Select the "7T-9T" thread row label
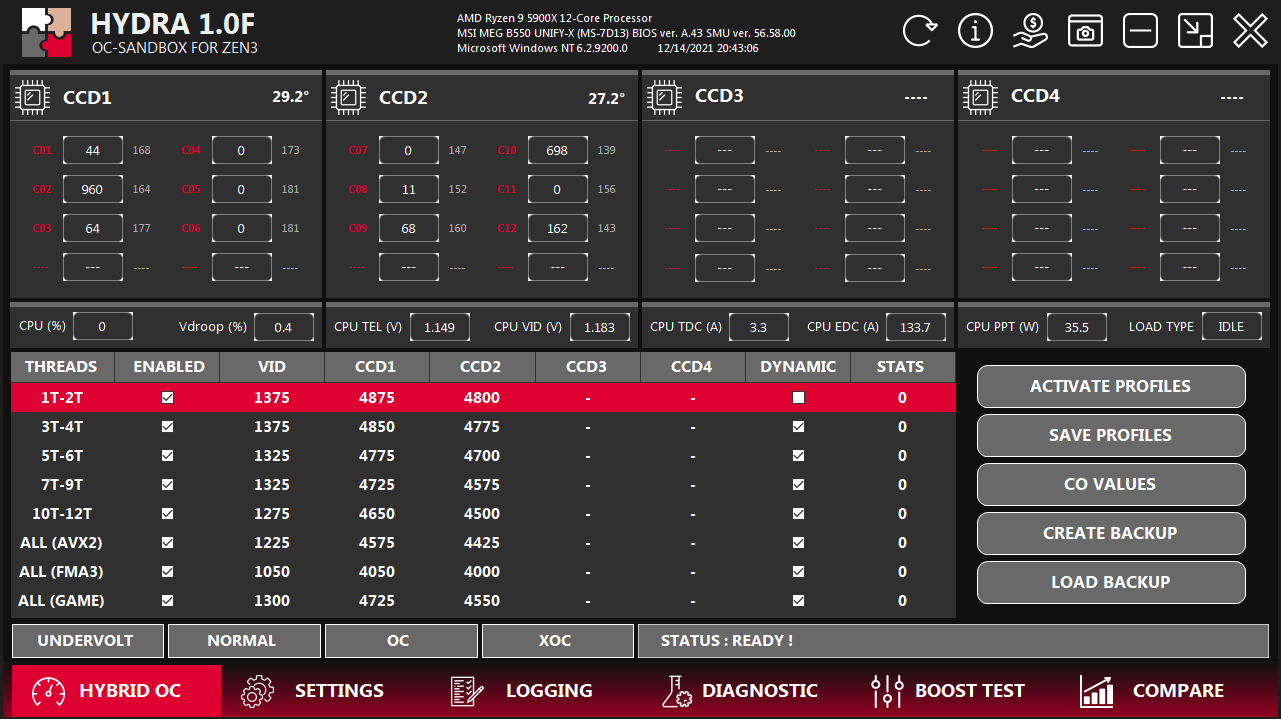 pyautogui.click(x=62, y=485)
